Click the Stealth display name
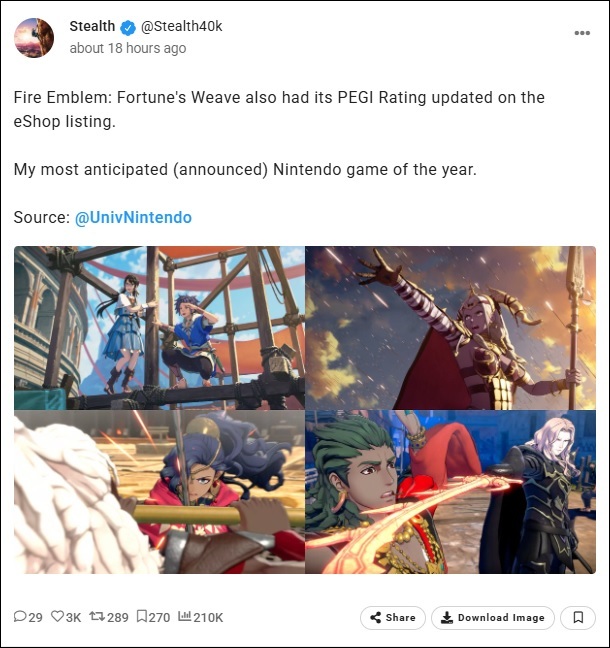The width and height of the screenshot is (610, 648). click(92, 26)
